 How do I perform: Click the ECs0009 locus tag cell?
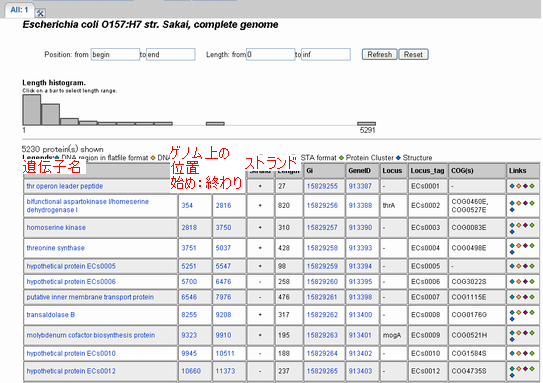coord(425,335)
